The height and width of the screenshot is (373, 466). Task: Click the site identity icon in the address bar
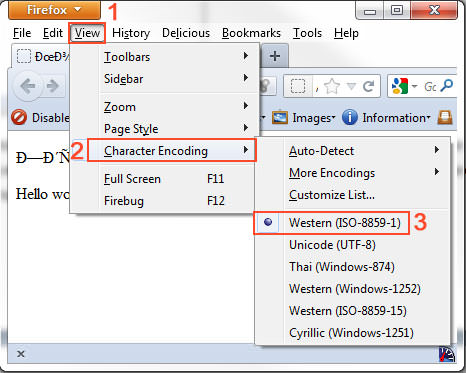[298, 86]
